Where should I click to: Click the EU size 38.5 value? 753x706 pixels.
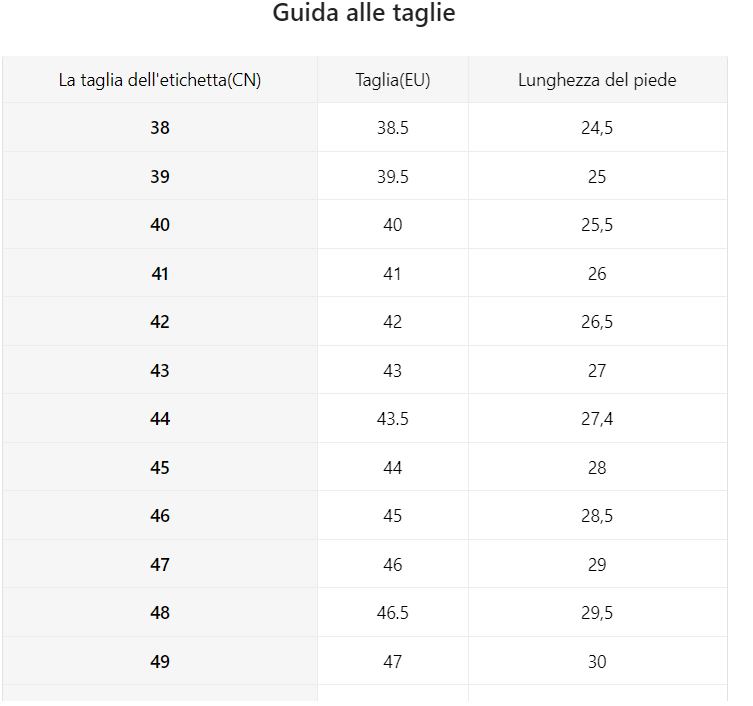(x=393, y=128)
